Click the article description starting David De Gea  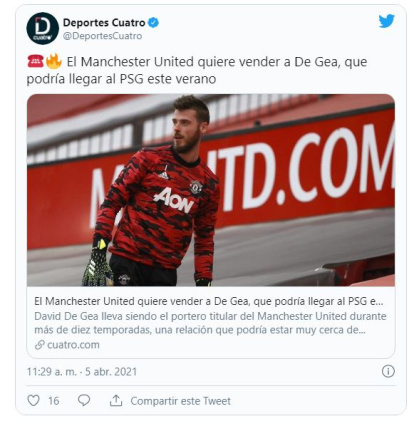(x=210, y=323)
